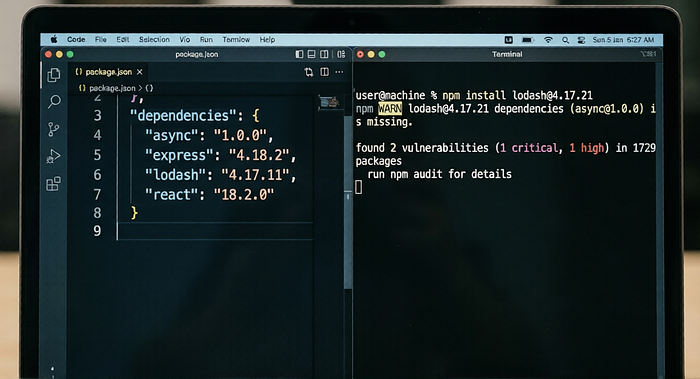Click the keyboard input source menu bar icon
The image size is (700, 379).
(508, 40)
